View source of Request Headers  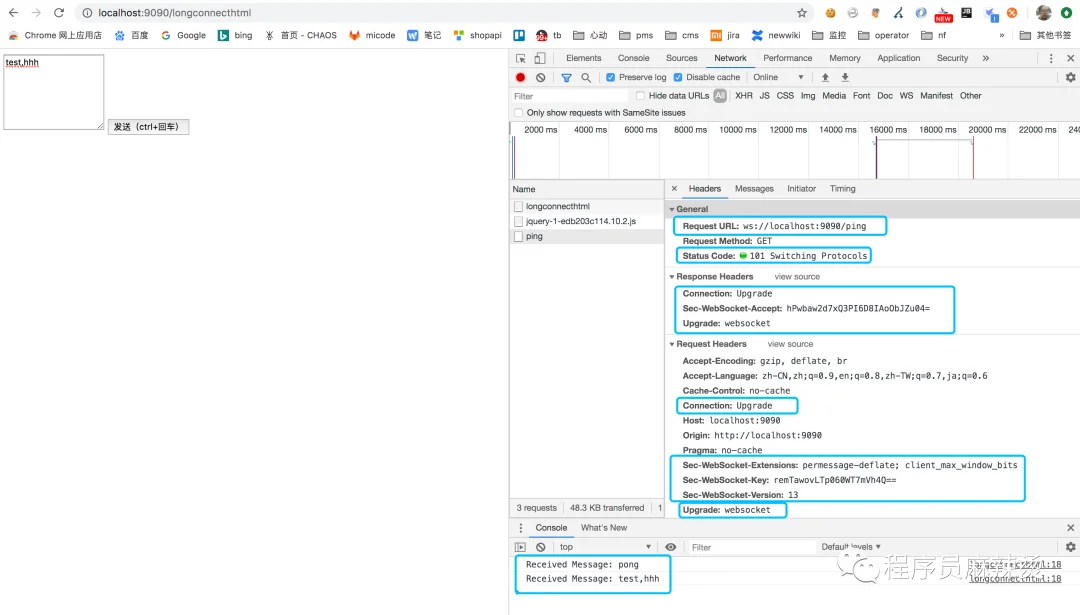tap(790, 344)
